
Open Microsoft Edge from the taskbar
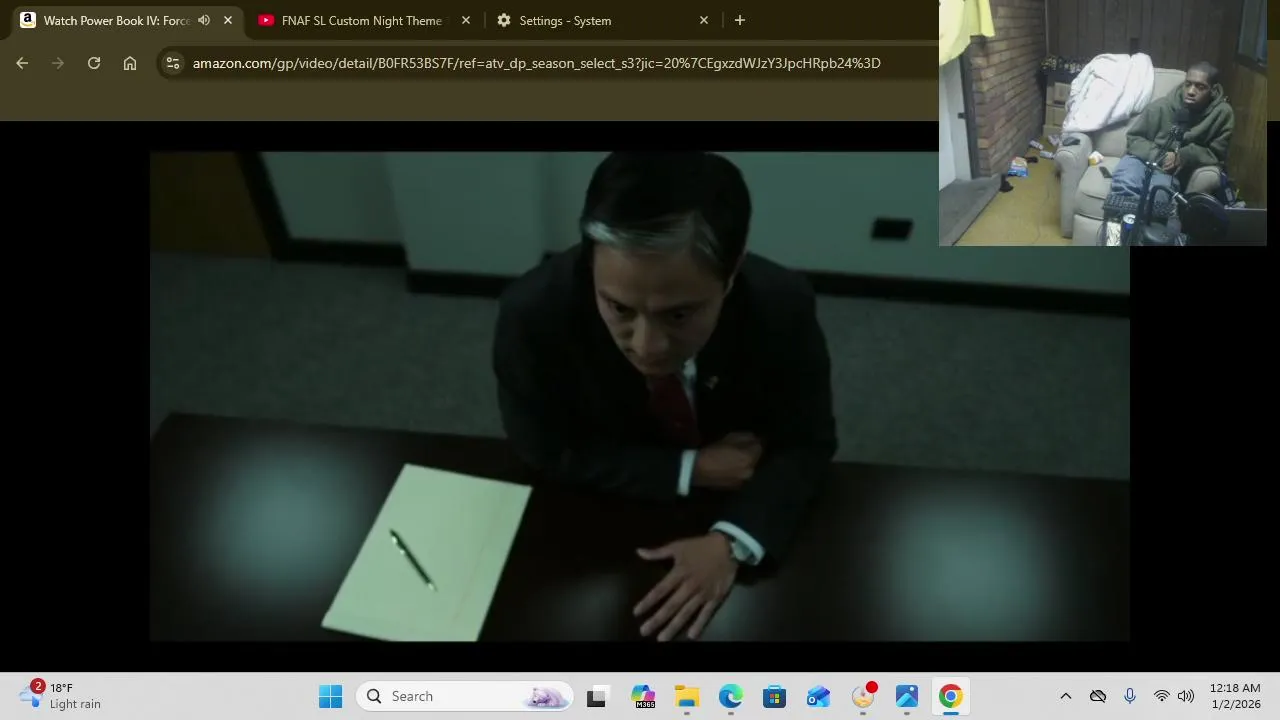pyautogui.click(x=731, y=696)
